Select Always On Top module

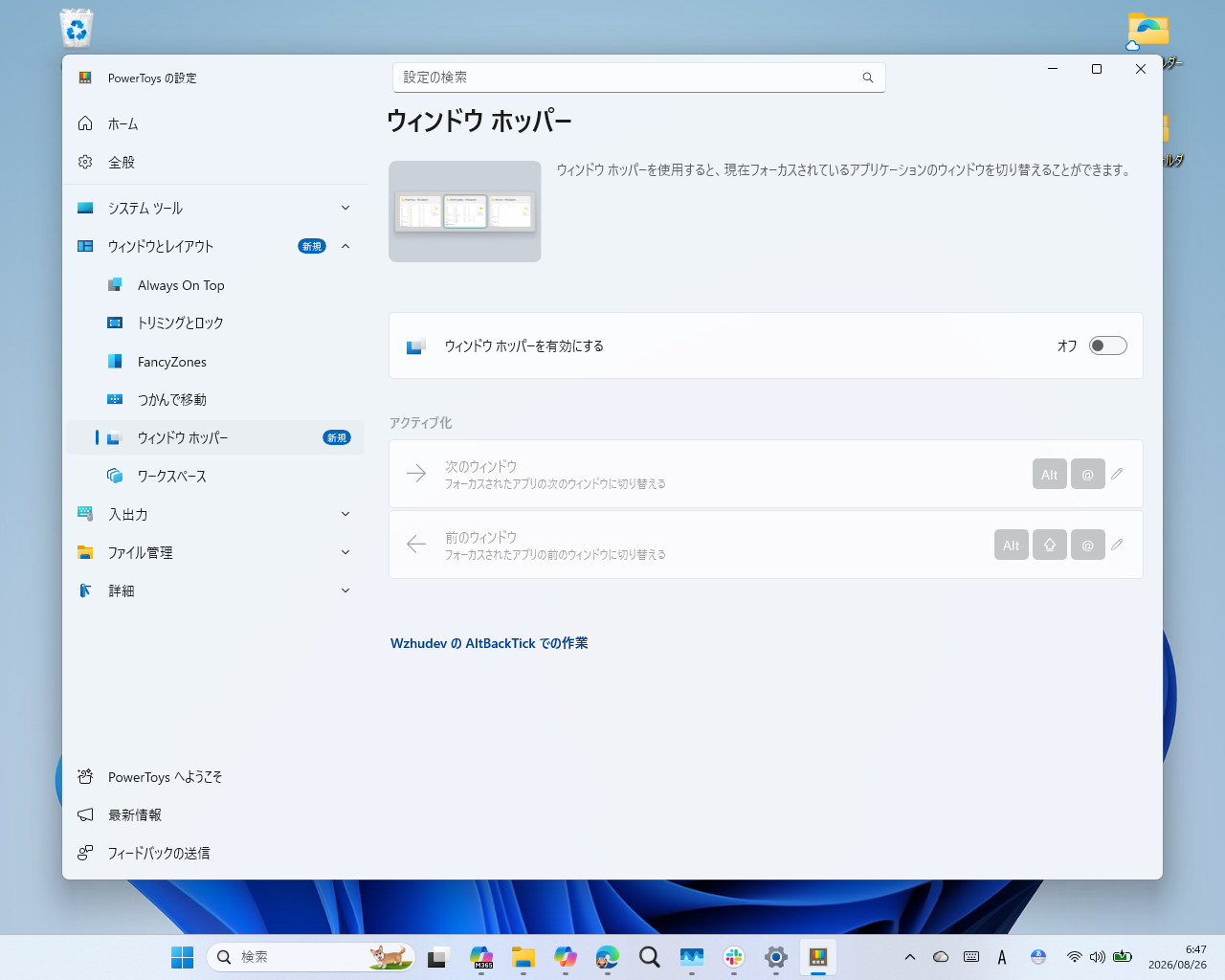pyautogui.click(x=215, y=285)
